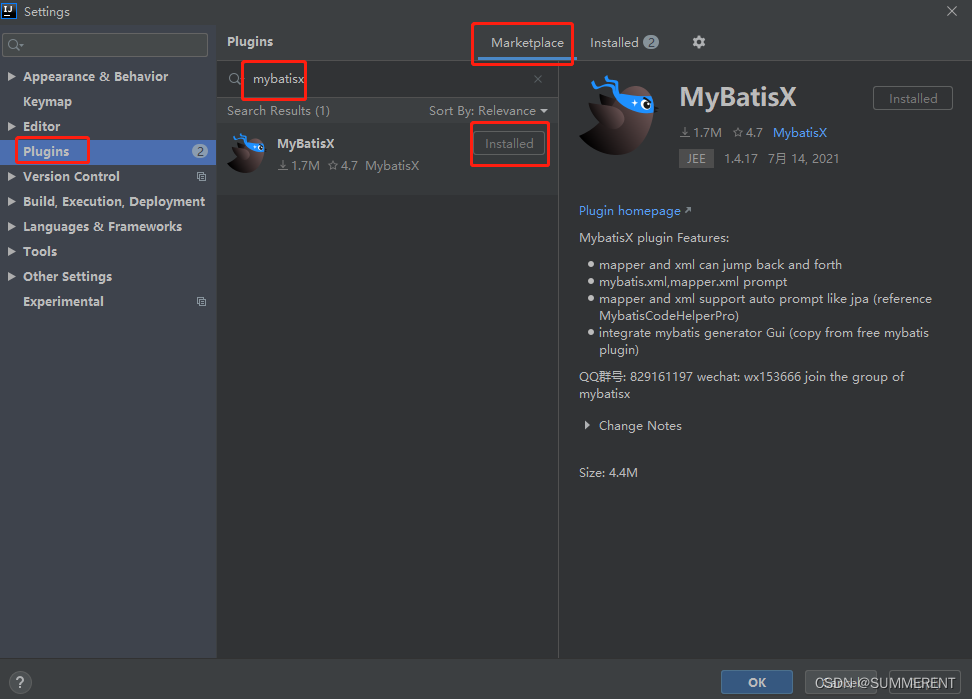Click the JEE tag label

click(x=696, y=159)
